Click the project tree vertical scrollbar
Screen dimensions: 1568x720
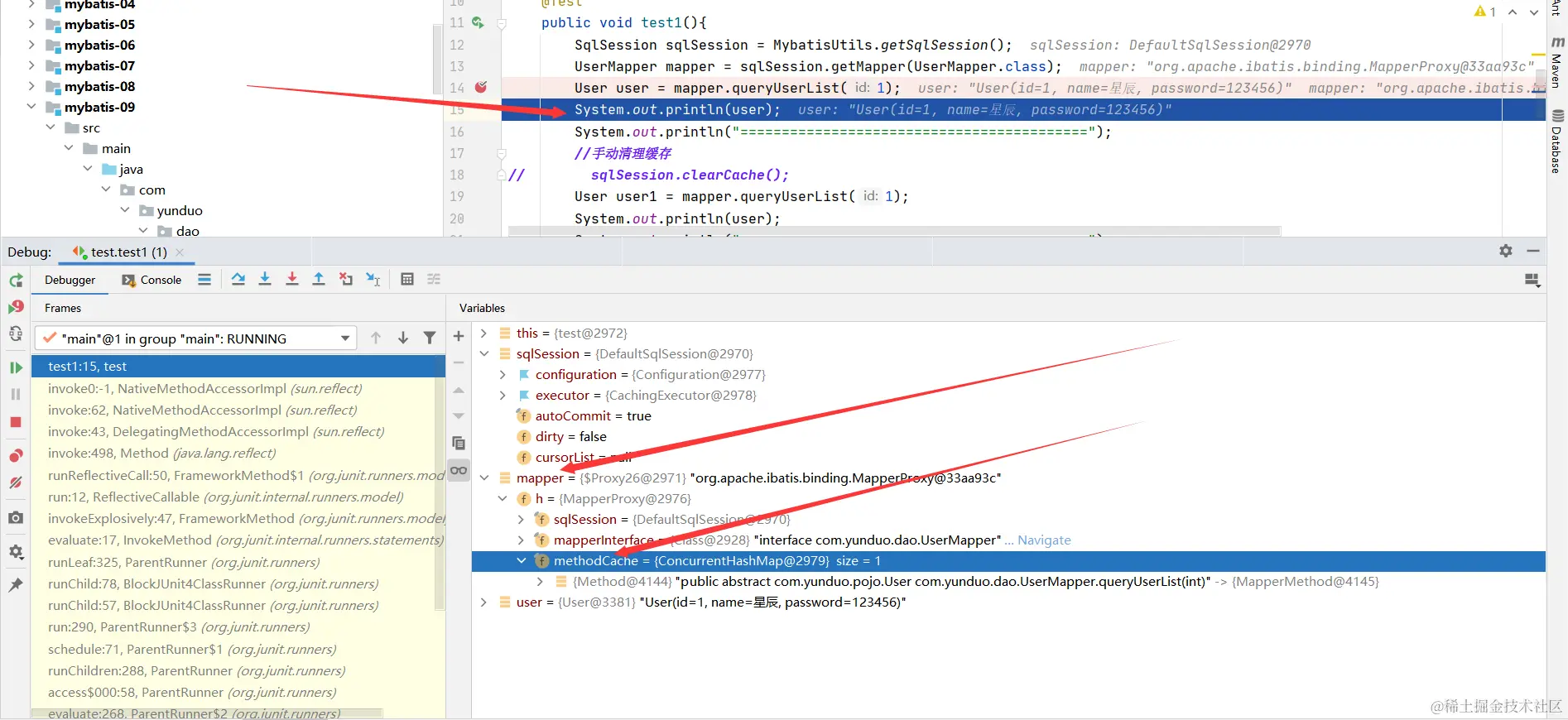436,58
